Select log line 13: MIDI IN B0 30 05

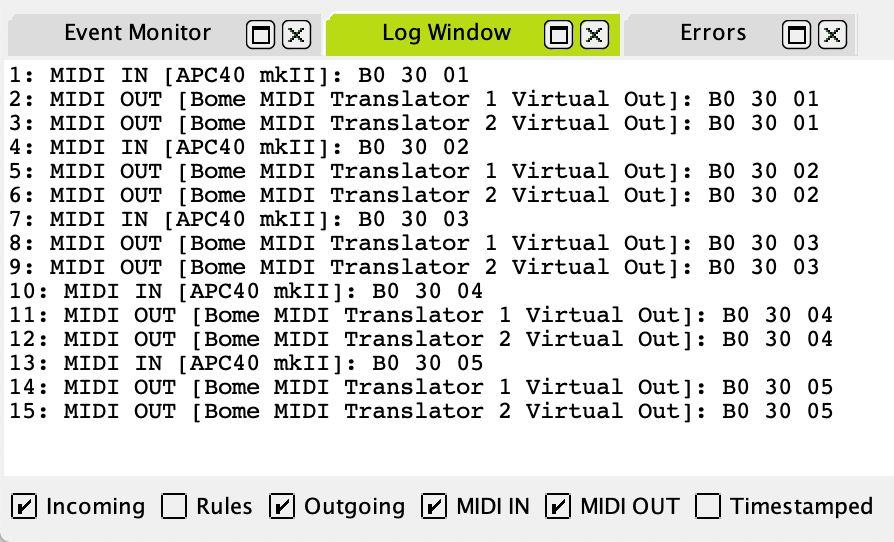coord(246,363)
